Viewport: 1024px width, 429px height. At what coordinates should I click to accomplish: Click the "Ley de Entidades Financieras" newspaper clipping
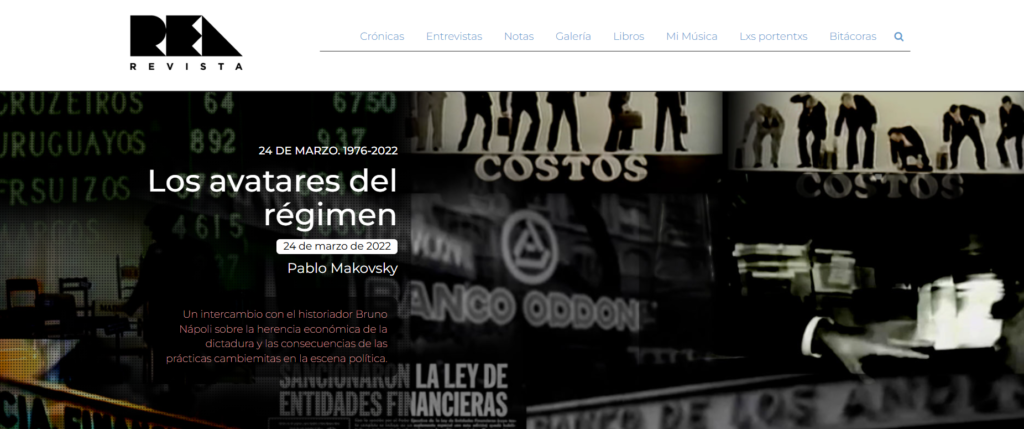395,390
